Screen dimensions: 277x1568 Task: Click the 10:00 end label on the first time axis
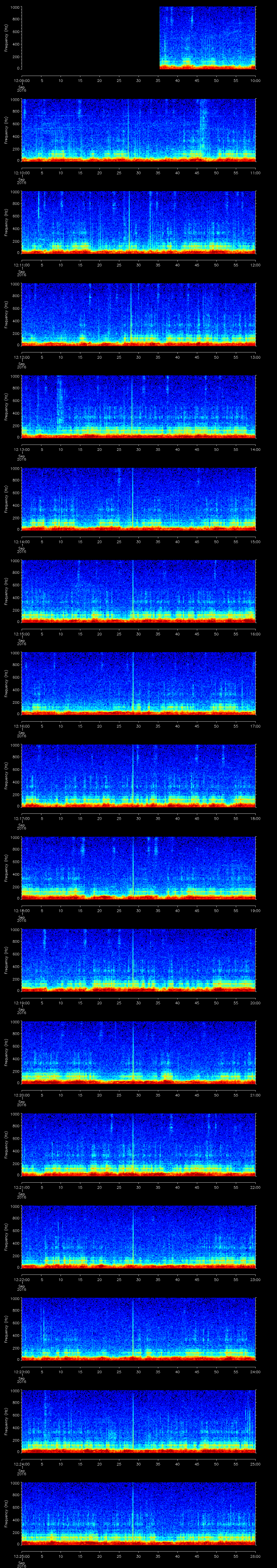point(255,80)
